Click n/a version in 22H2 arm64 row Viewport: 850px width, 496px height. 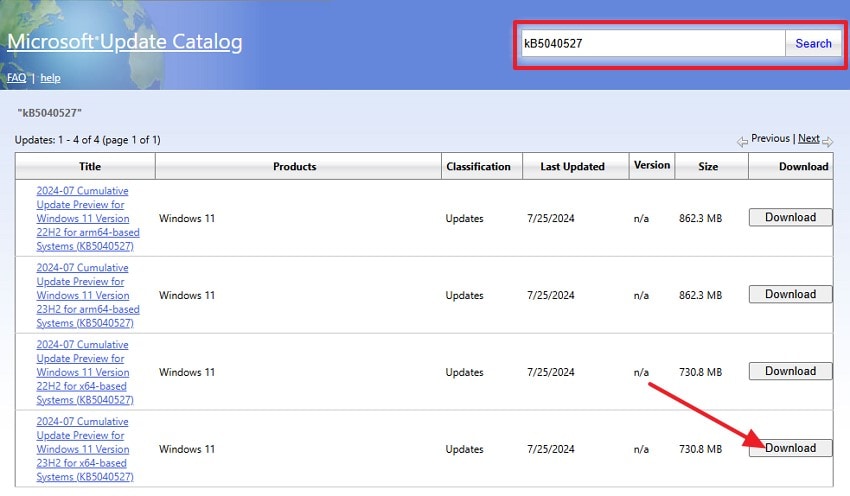coord(641,218)
